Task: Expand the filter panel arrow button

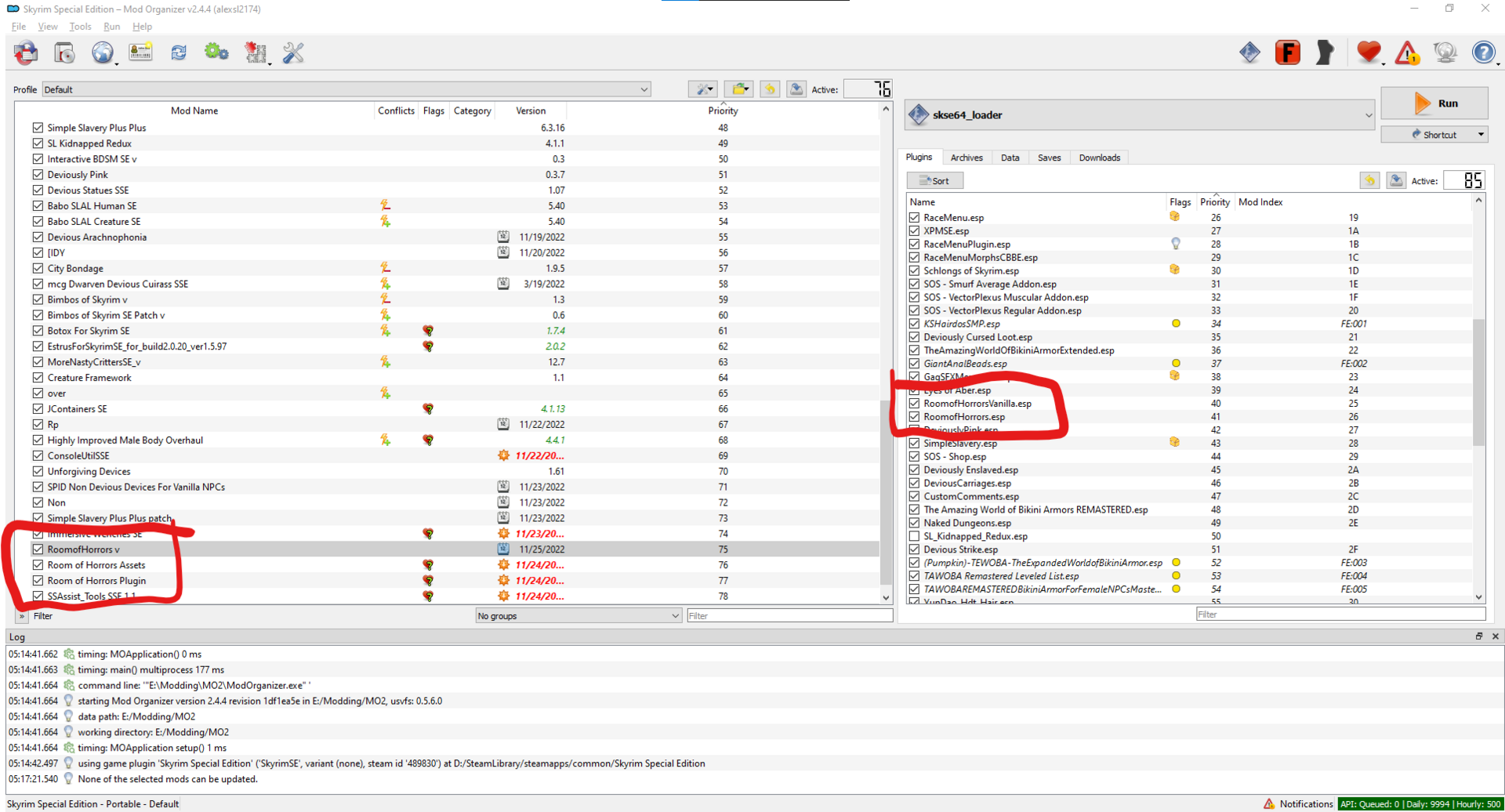Action: pos(22,616)
